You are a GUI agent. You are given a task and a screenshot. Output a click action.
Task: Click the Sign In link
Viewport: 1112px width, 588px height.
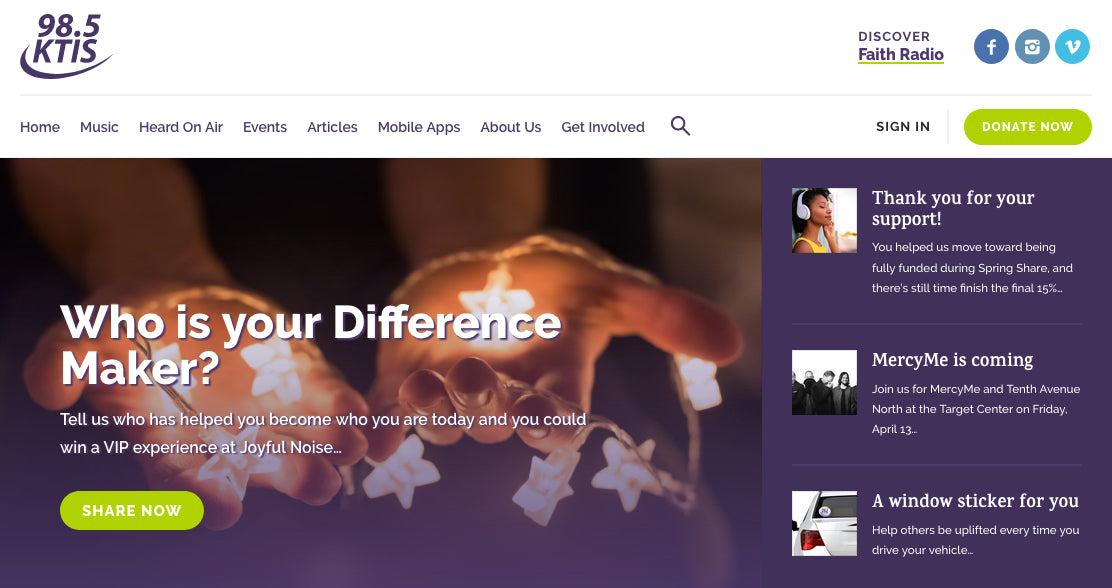tap(903, 127)
